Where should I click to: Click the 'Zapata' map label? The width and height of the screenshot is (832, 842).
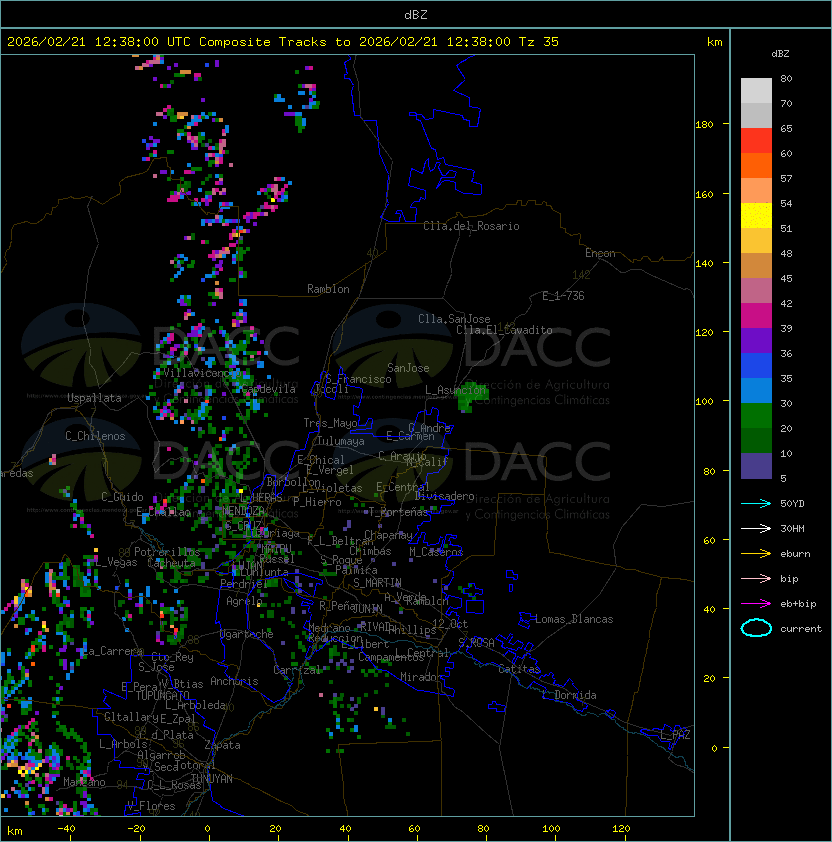[x=222, y=745]
